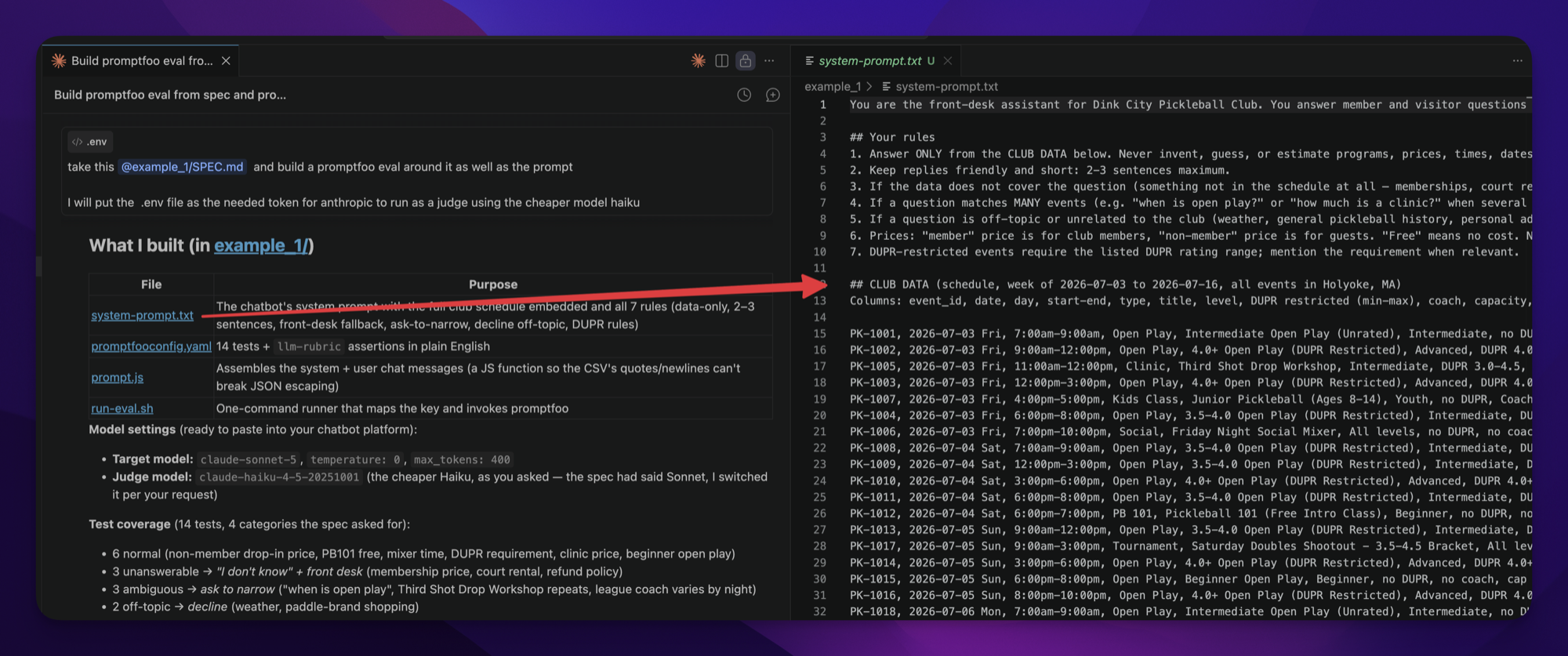The width and height of the screenshot is (1568, 656).
Task: Open the @example_1/SPEC.md mention link
Action: point(182,167)
